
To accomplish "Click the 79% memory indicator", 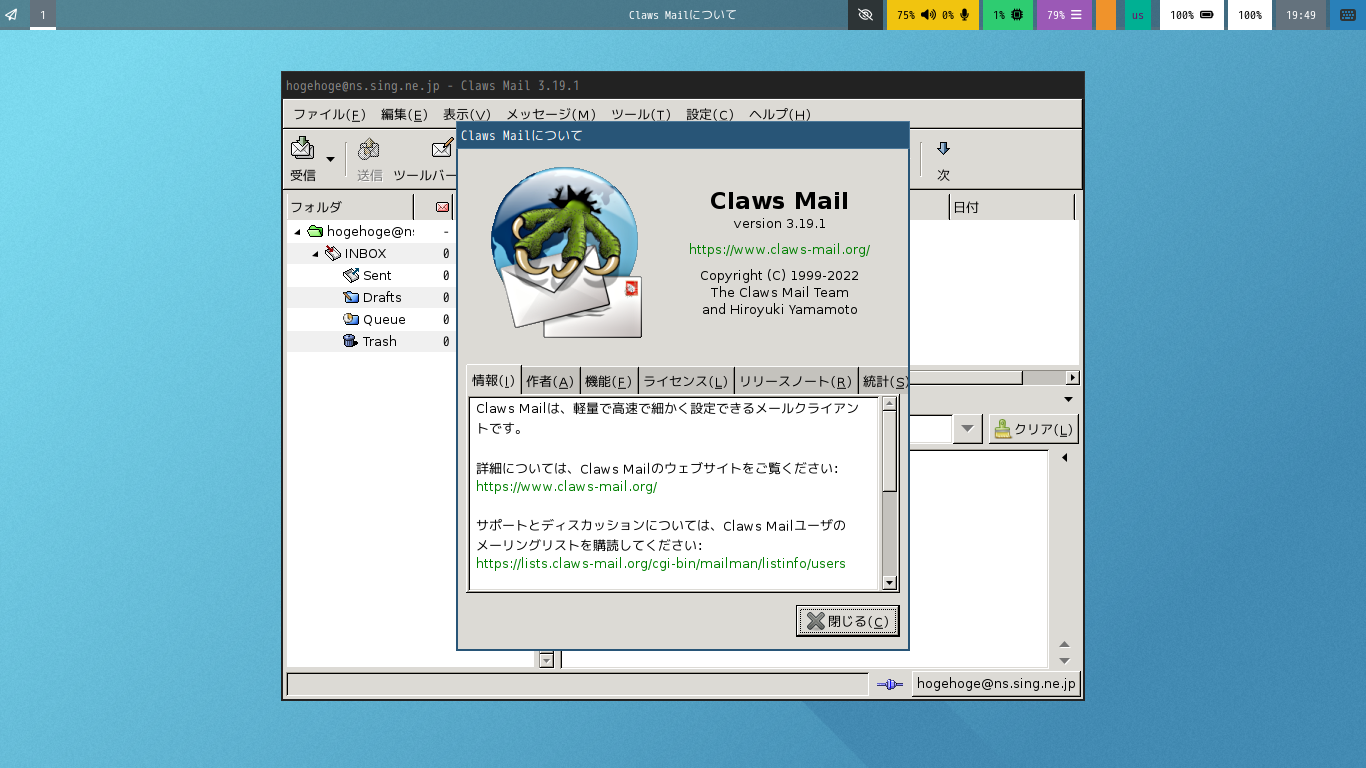I will coord(1064,15).
